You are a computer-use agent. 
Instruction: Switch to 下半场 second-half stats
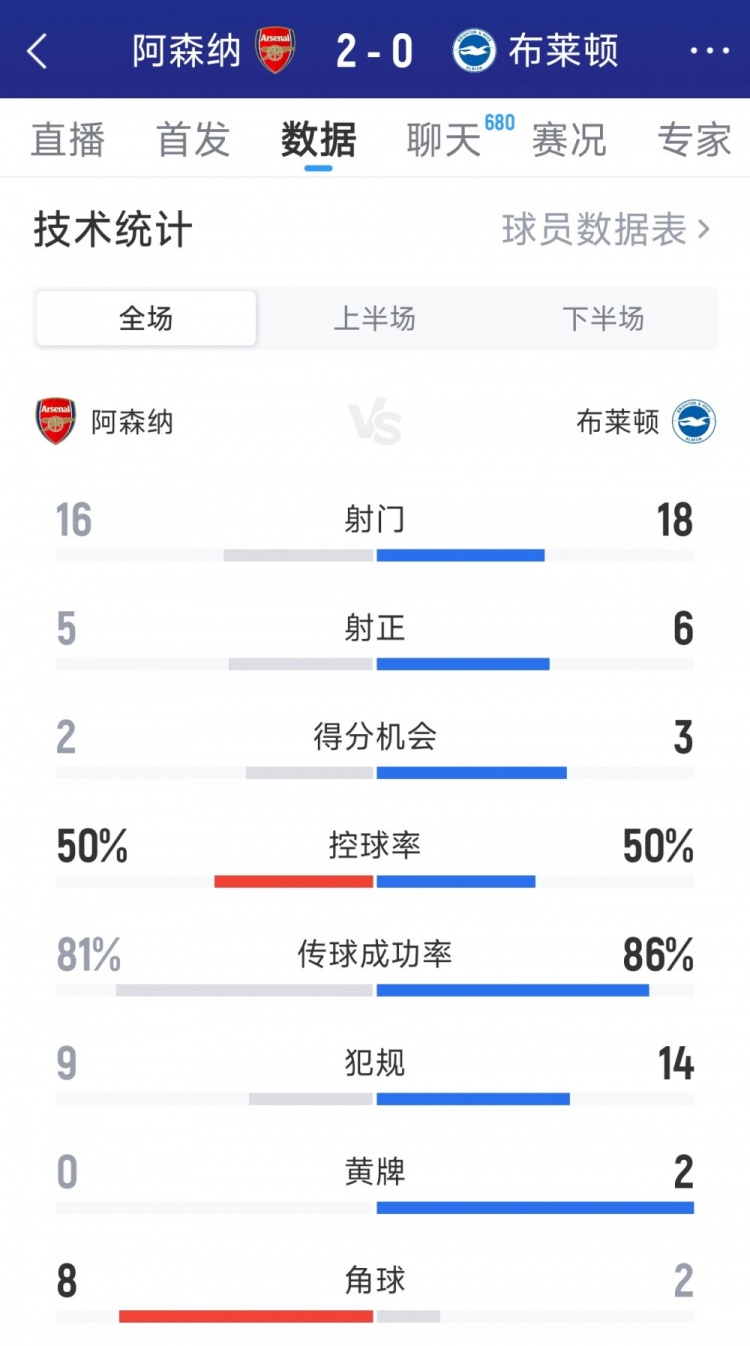coord(603,319)
